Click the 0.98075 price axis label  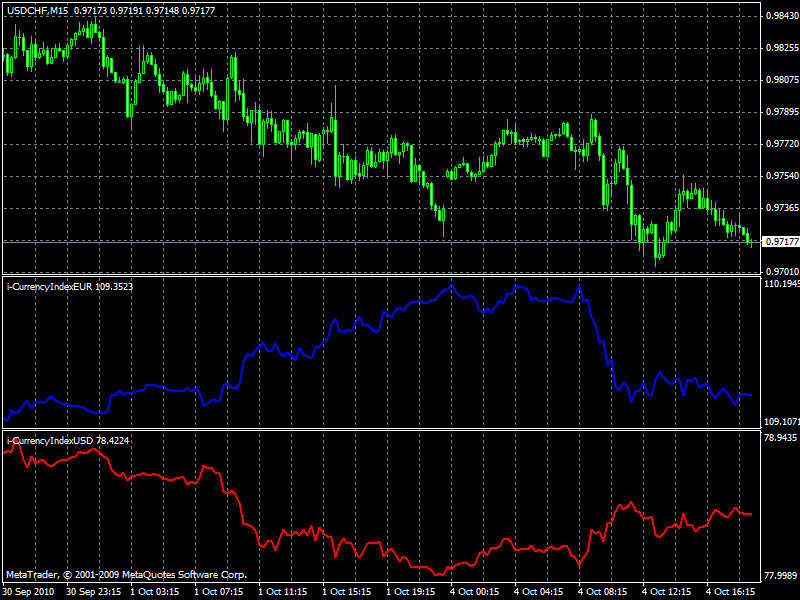pyautogui.click(x=782, y=80)
